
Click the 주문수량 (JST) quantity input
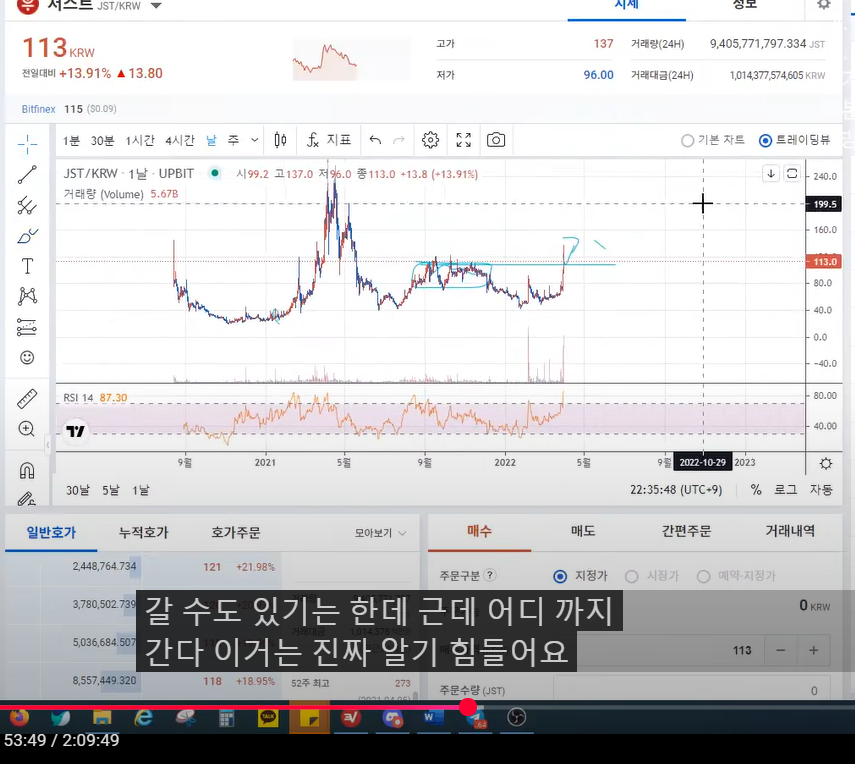(692, 690)
